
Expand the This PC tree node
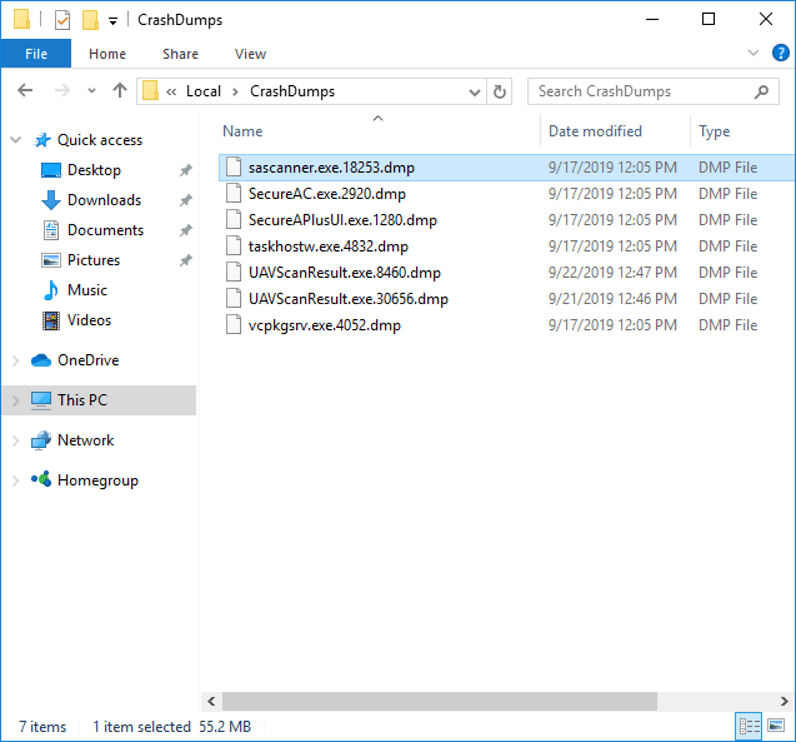[x=16, y=400]
